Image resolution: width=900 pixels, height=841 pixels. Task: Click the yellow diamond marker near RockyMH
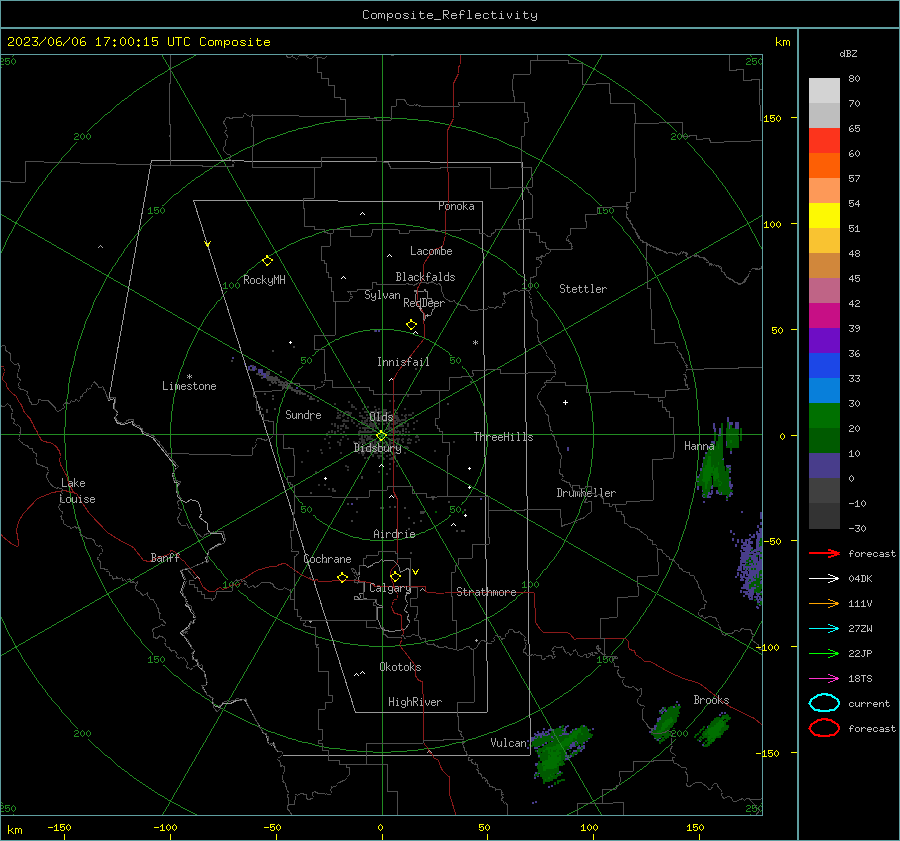point(267,261)
